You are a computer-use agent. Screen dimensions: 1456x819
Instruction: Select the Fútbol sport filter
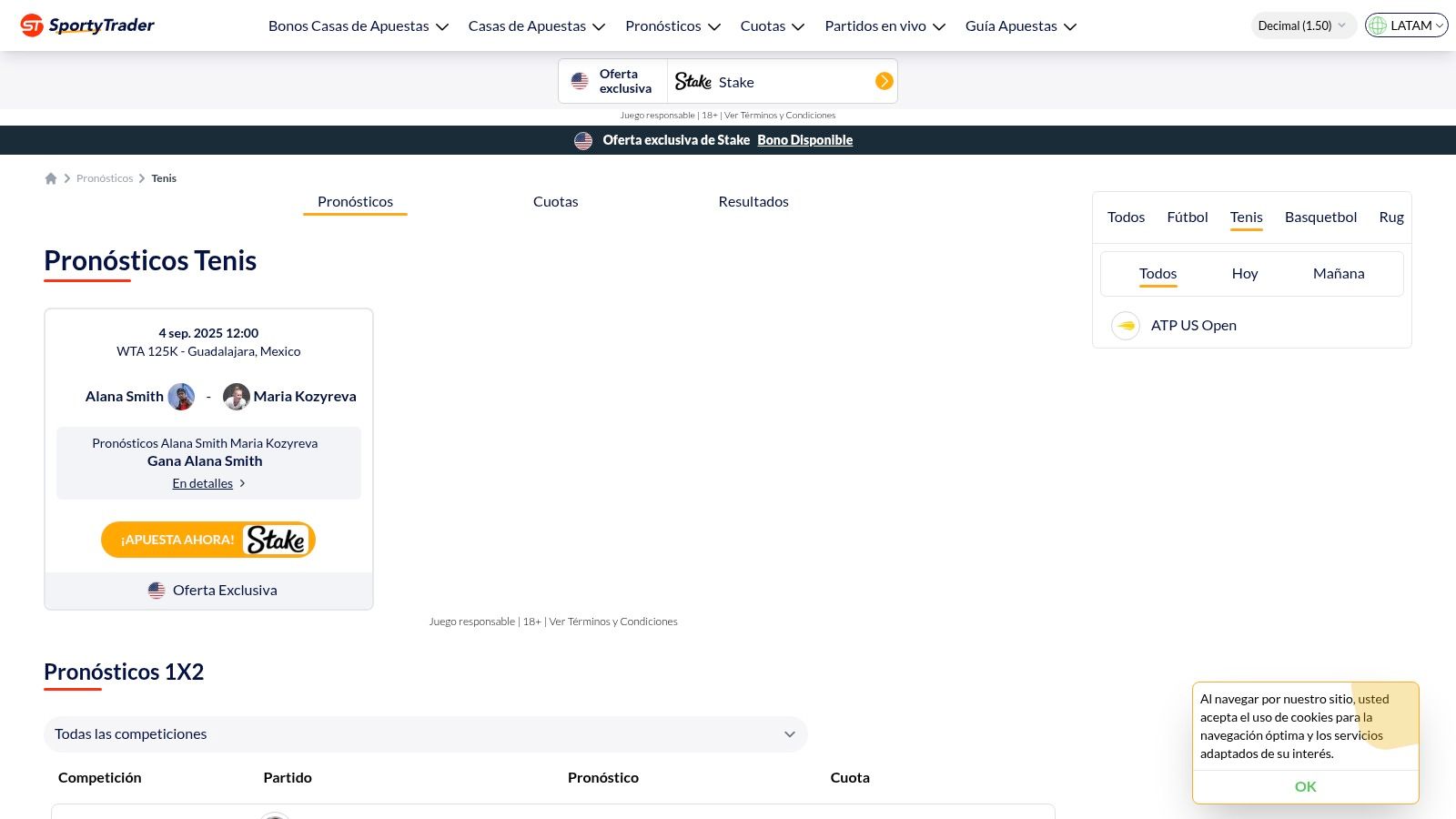[1188, 217]
